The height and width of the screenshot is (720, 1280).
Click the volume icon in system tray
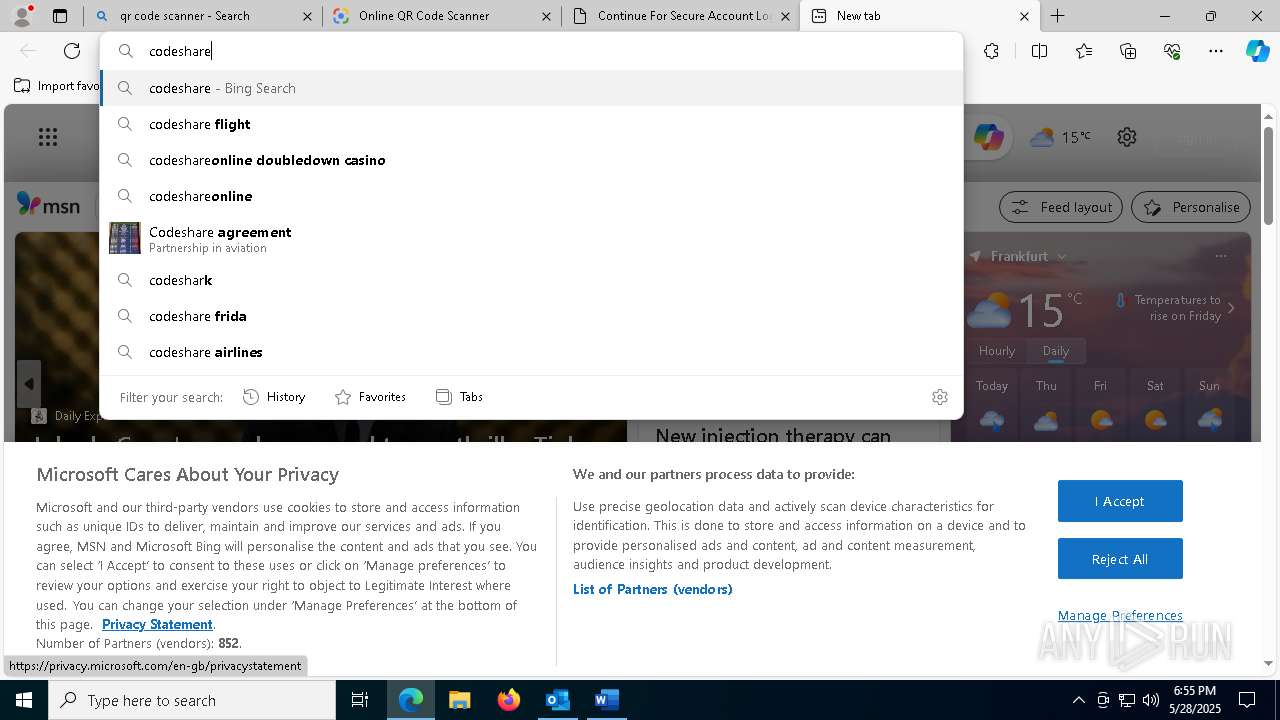point(1151,700)
